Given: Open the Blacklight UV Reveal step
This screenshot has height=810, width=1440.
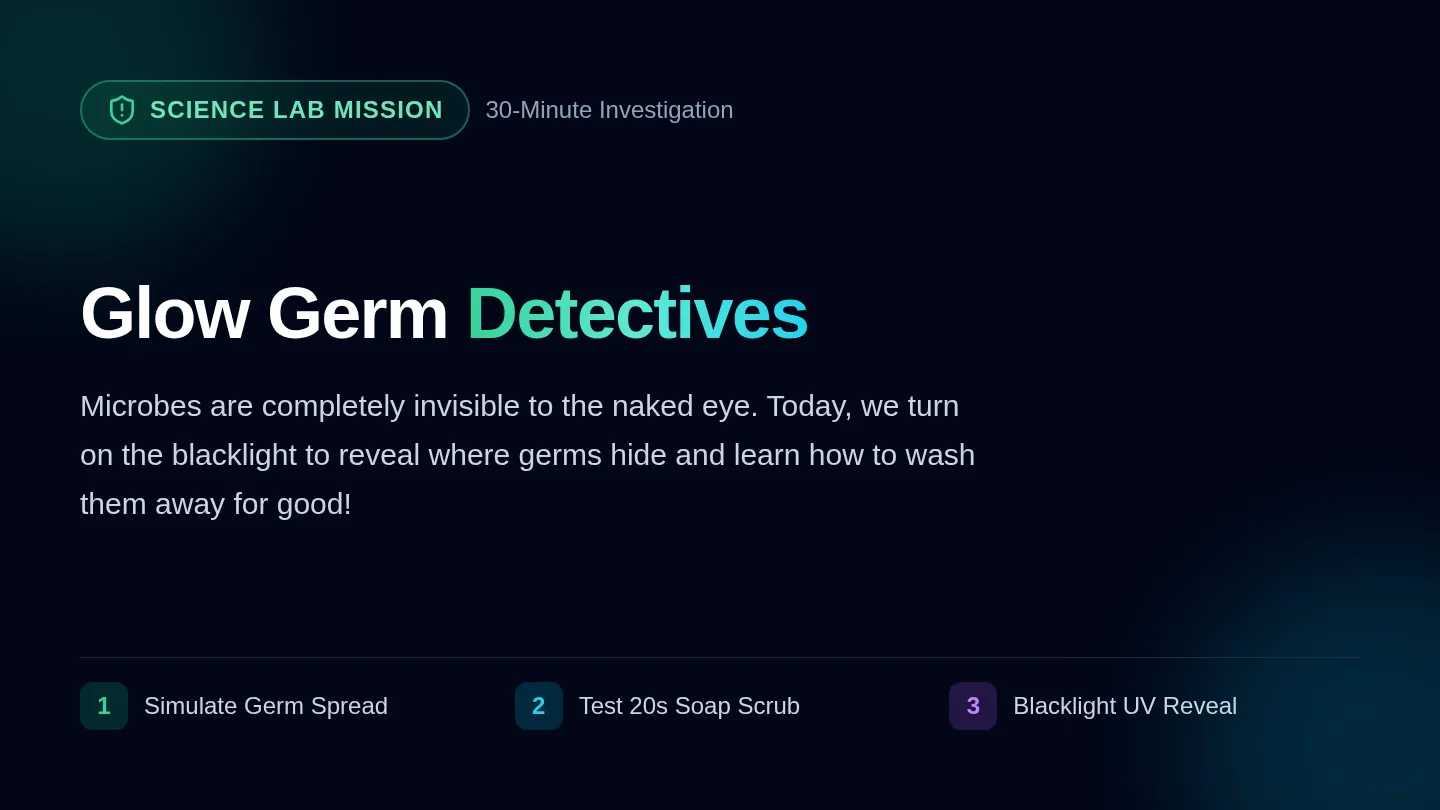Looking at the screenshot, I should 1125,706.
